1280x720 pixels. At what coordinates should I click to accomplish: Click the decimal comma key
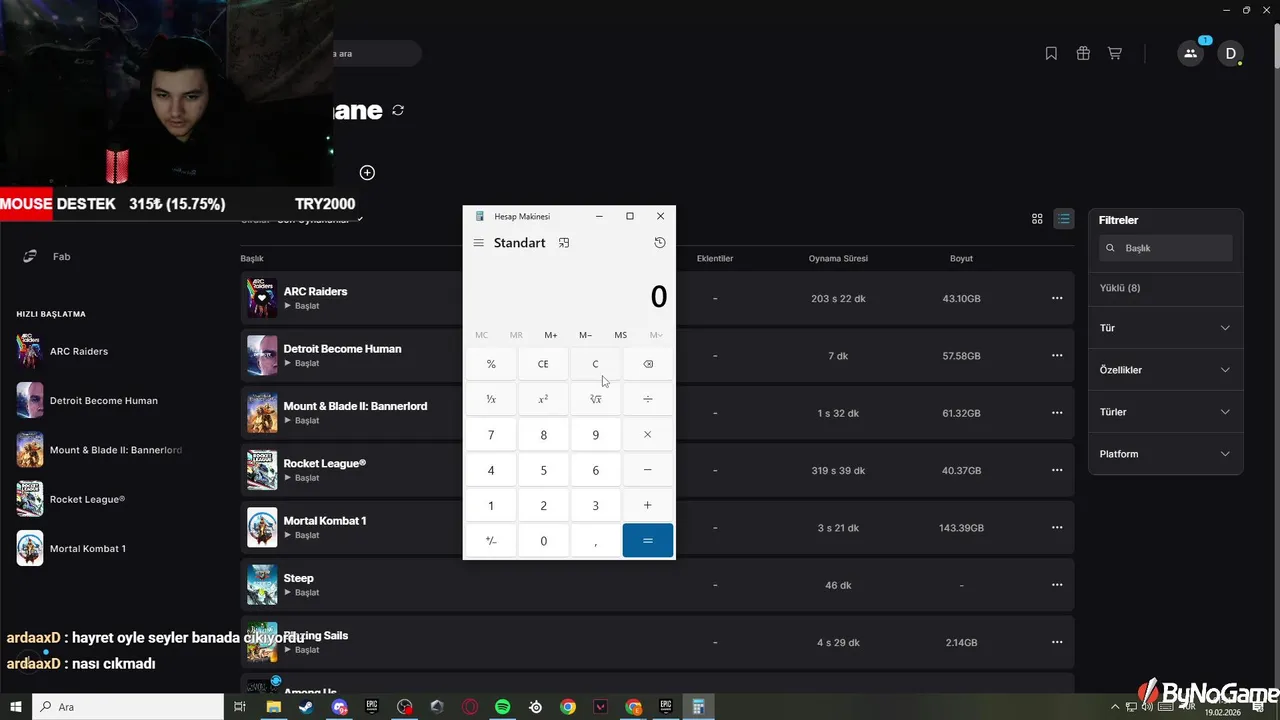pos(595,540)
